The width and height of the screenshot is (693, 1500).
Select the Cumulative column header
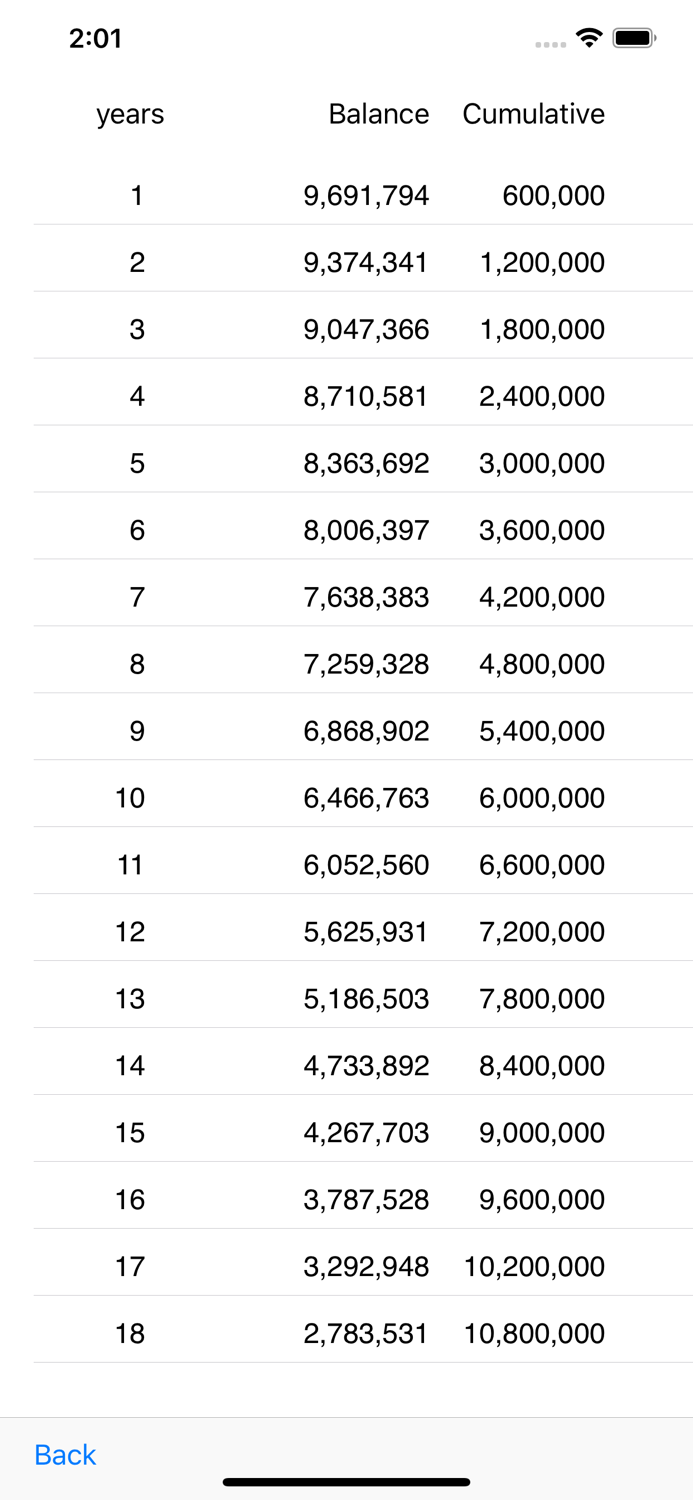534,114
